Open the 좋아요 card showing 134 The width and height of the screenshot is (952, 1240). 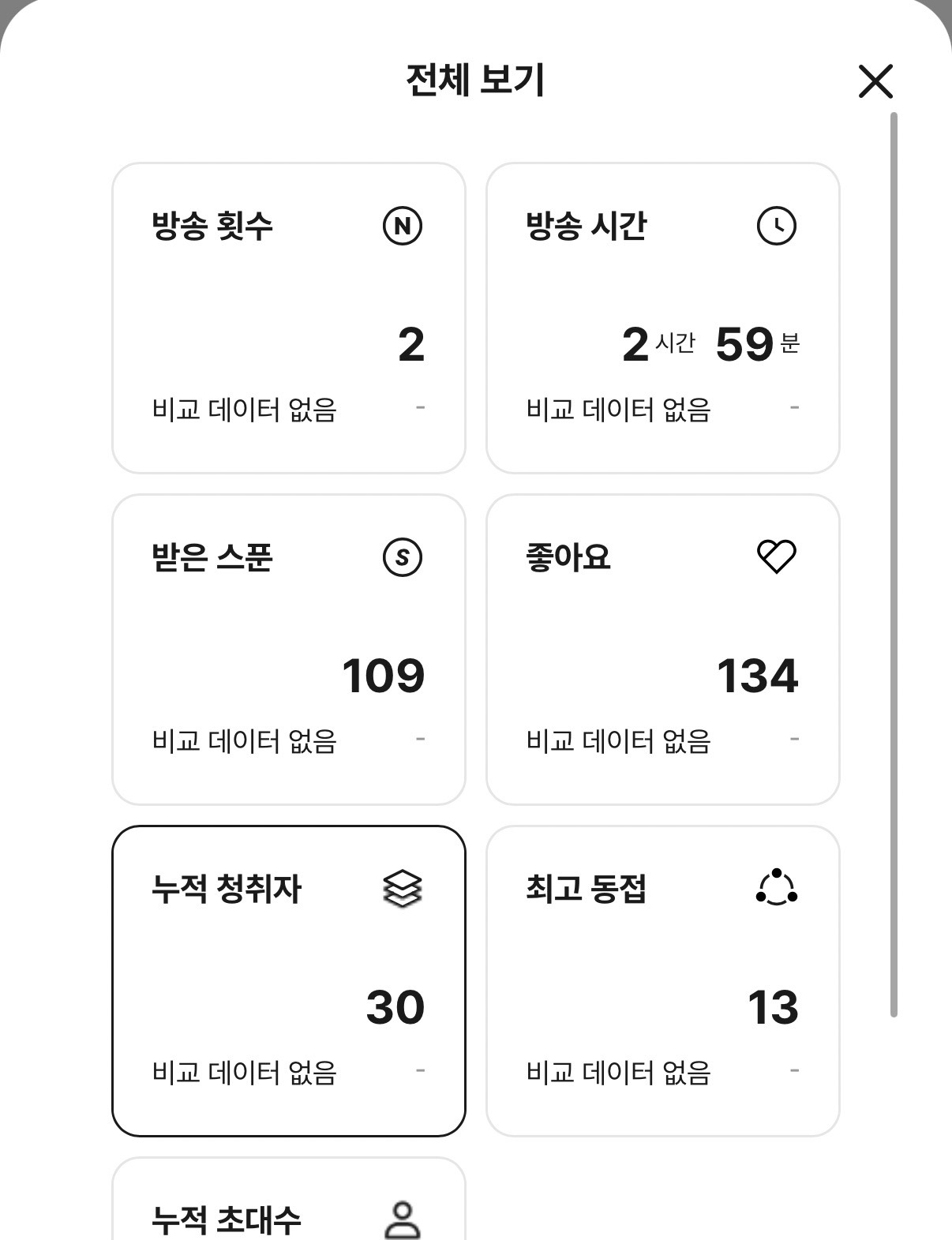tap(663, 650)
